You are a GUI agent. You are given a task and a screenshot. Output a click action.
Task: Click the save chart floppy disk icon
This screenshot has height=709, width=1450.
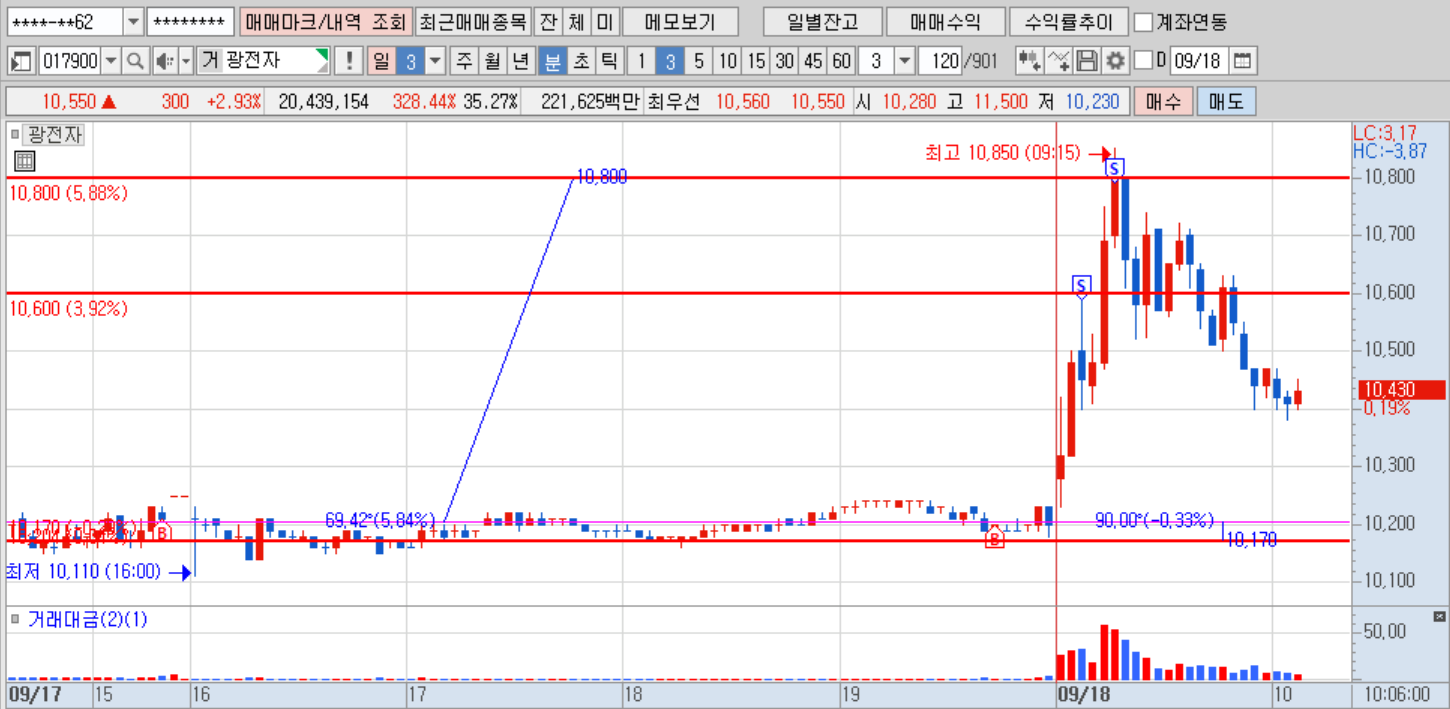(x=1088, y=61)
